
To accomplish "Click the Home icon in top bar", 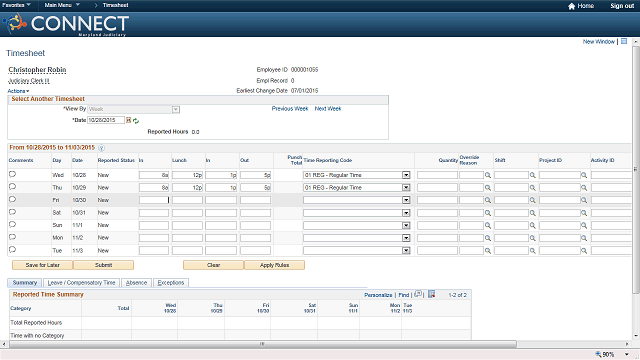I will click(571, 6).
